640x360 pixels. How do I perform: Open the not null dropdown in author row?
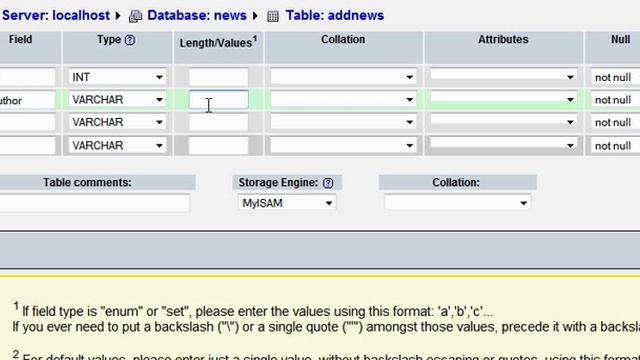point(616,100)
